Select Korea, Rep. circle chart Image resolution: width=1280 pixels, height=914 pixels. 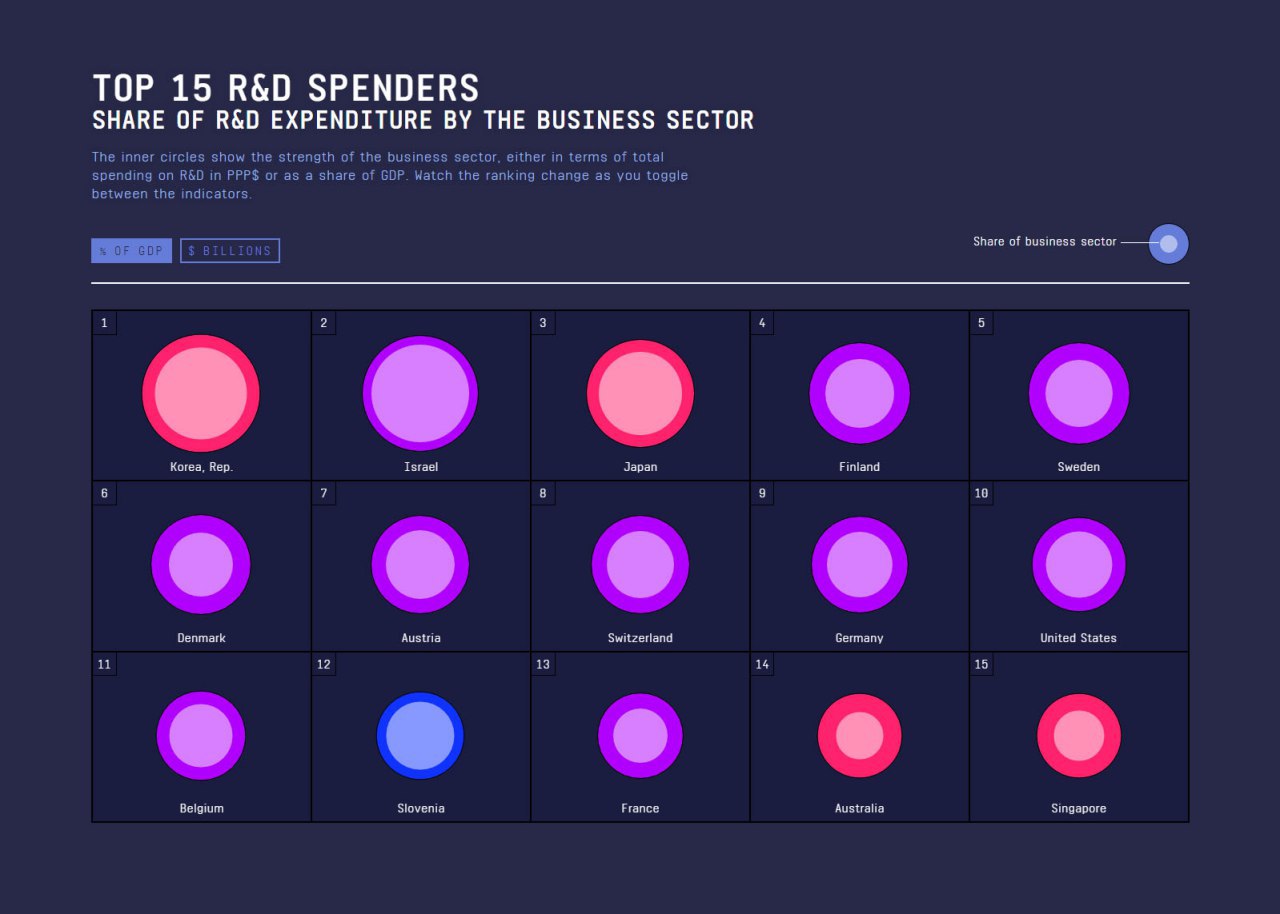click(x=201, y=393)
